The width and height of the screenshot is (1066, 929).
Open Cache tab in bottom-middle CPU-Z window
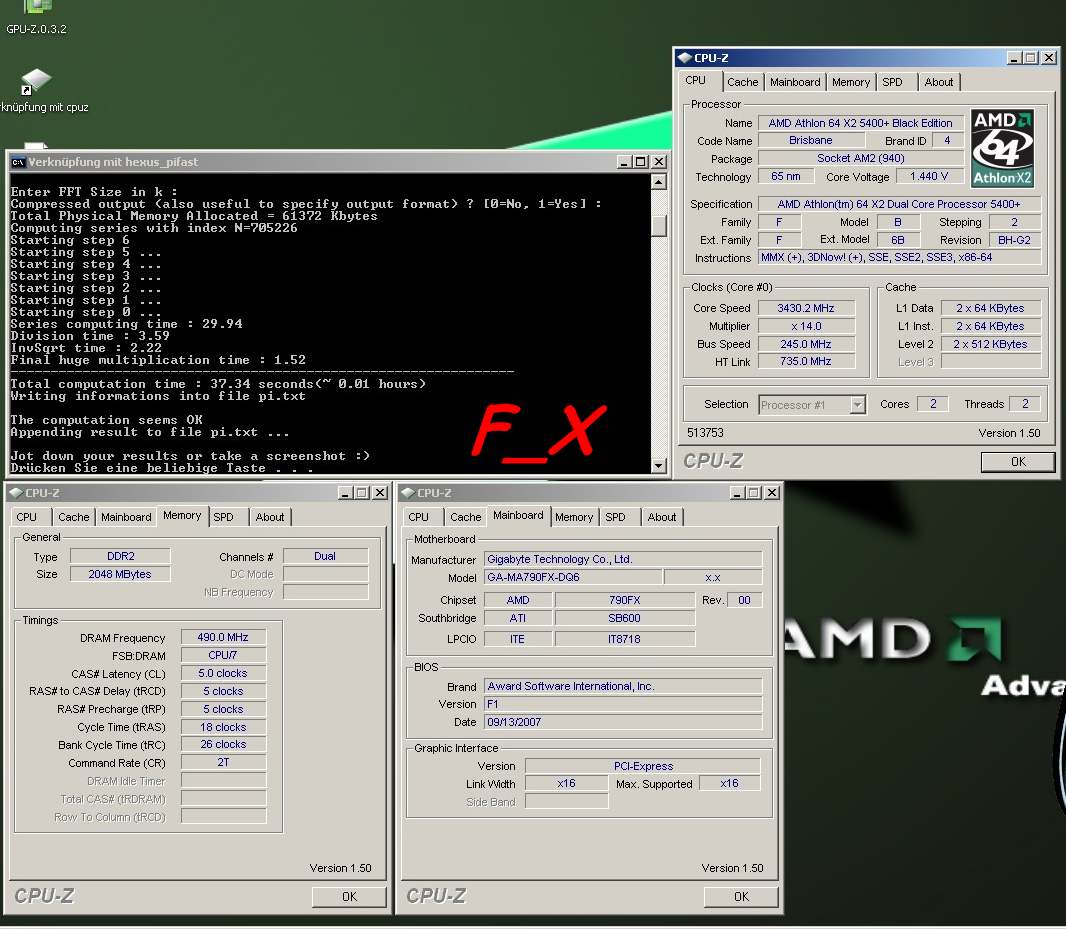(466, 518)
